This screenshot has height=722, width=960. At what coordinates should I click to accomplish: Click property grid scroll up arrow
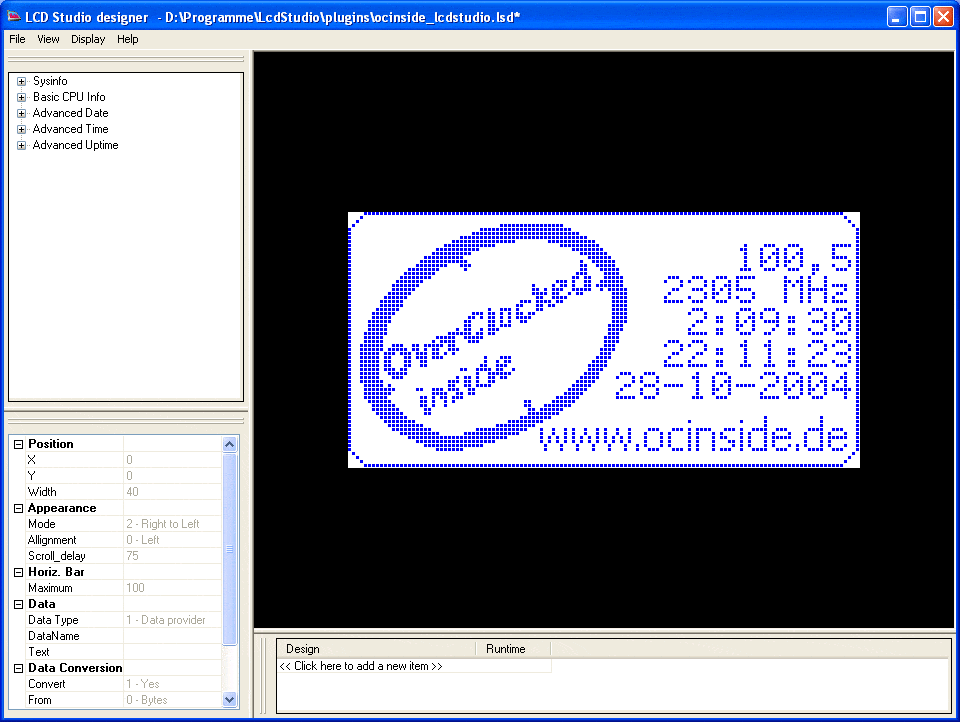230,445
